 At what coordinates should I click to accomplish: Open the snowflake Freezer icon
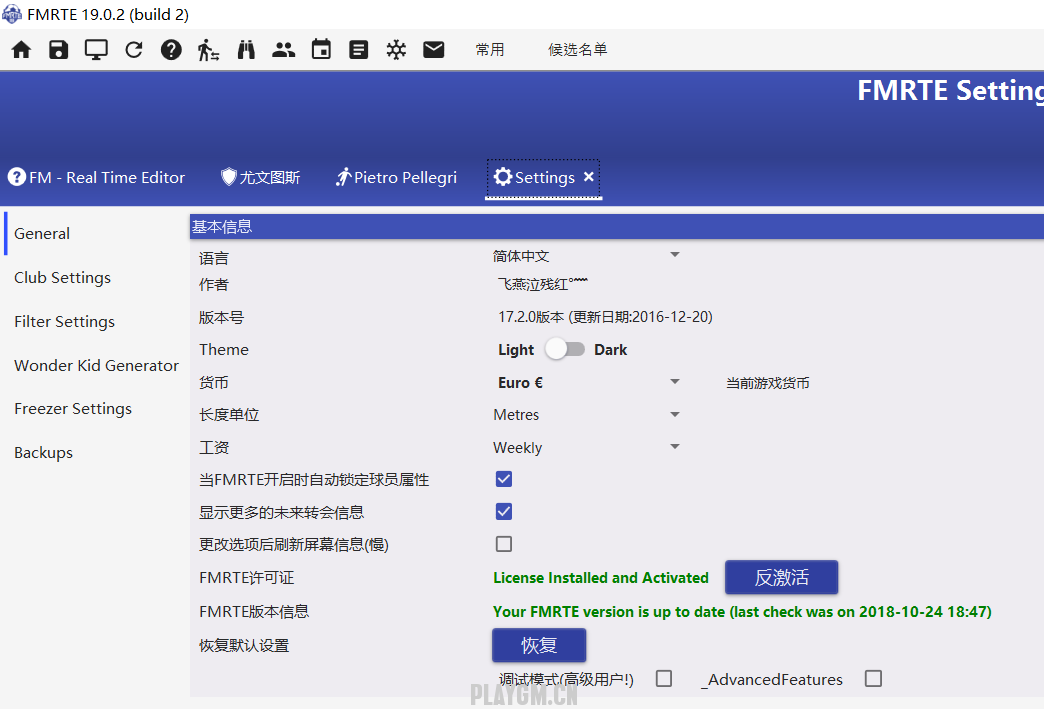396,50
